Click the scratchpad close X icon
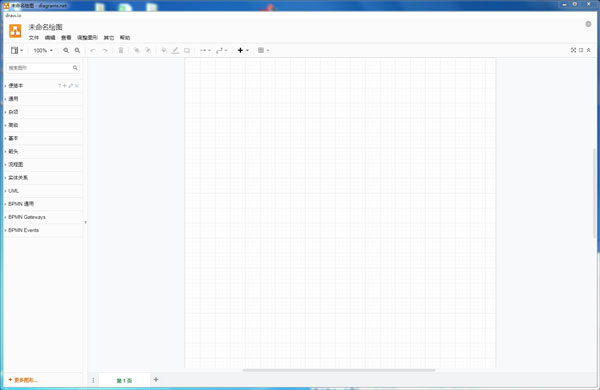Viewport: 600px width, 390px height. pos(77,86)
